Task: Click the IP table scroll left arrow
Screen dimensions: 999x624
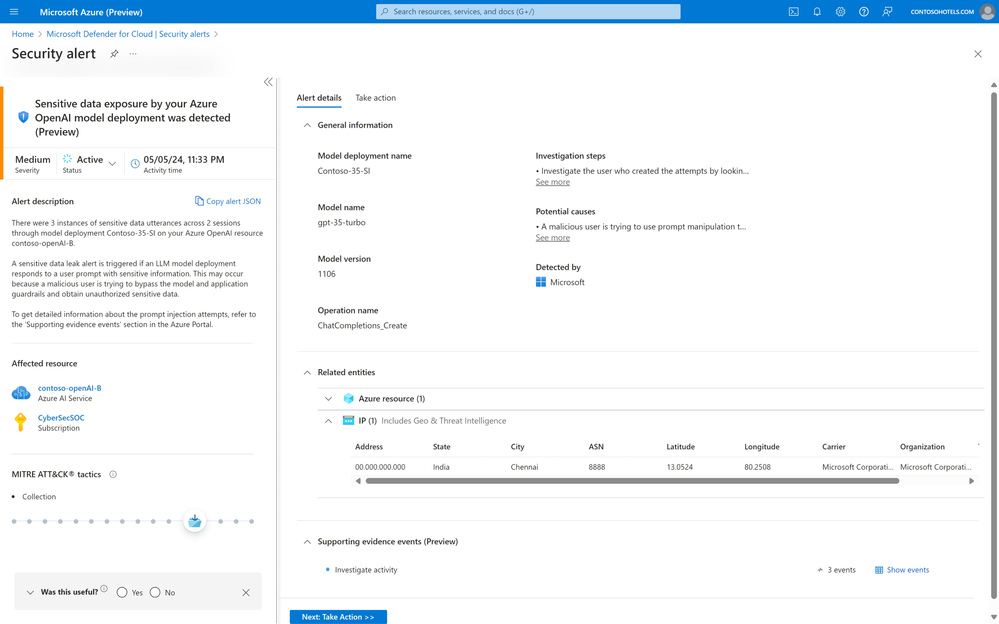Action: [x=358, y=481]
